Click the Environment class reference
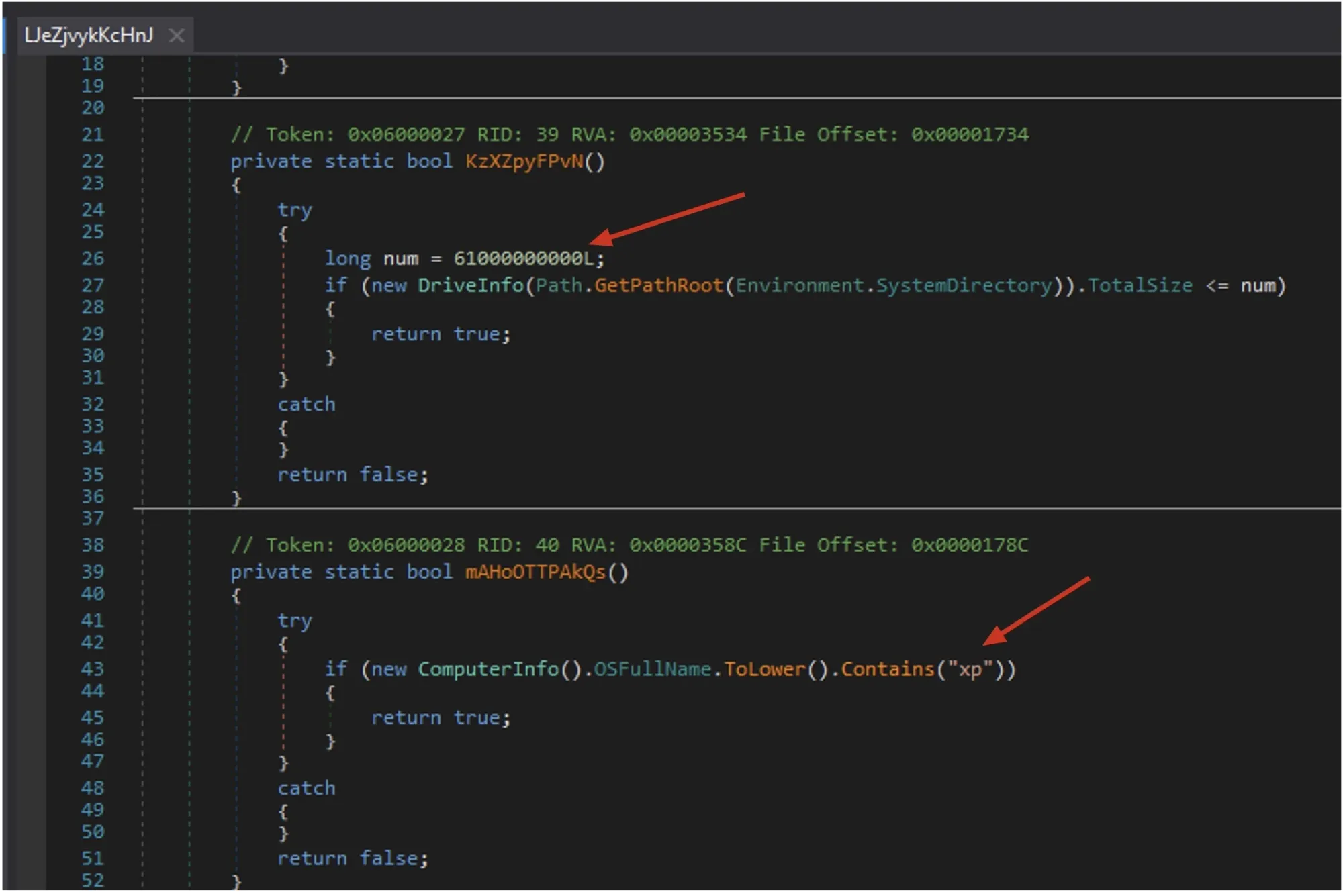 800,286
